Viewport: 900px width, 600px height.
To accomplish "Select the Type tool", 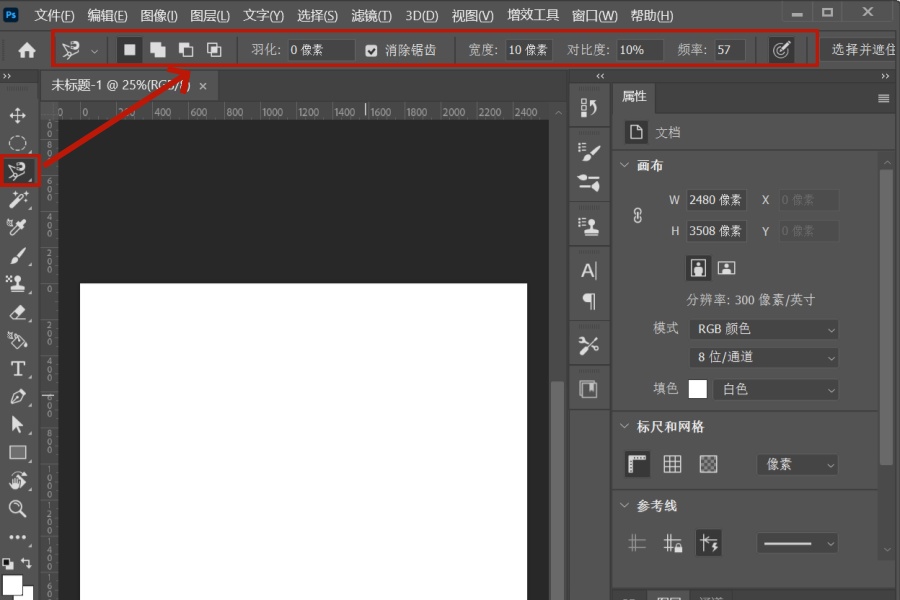I will point(17,369).
